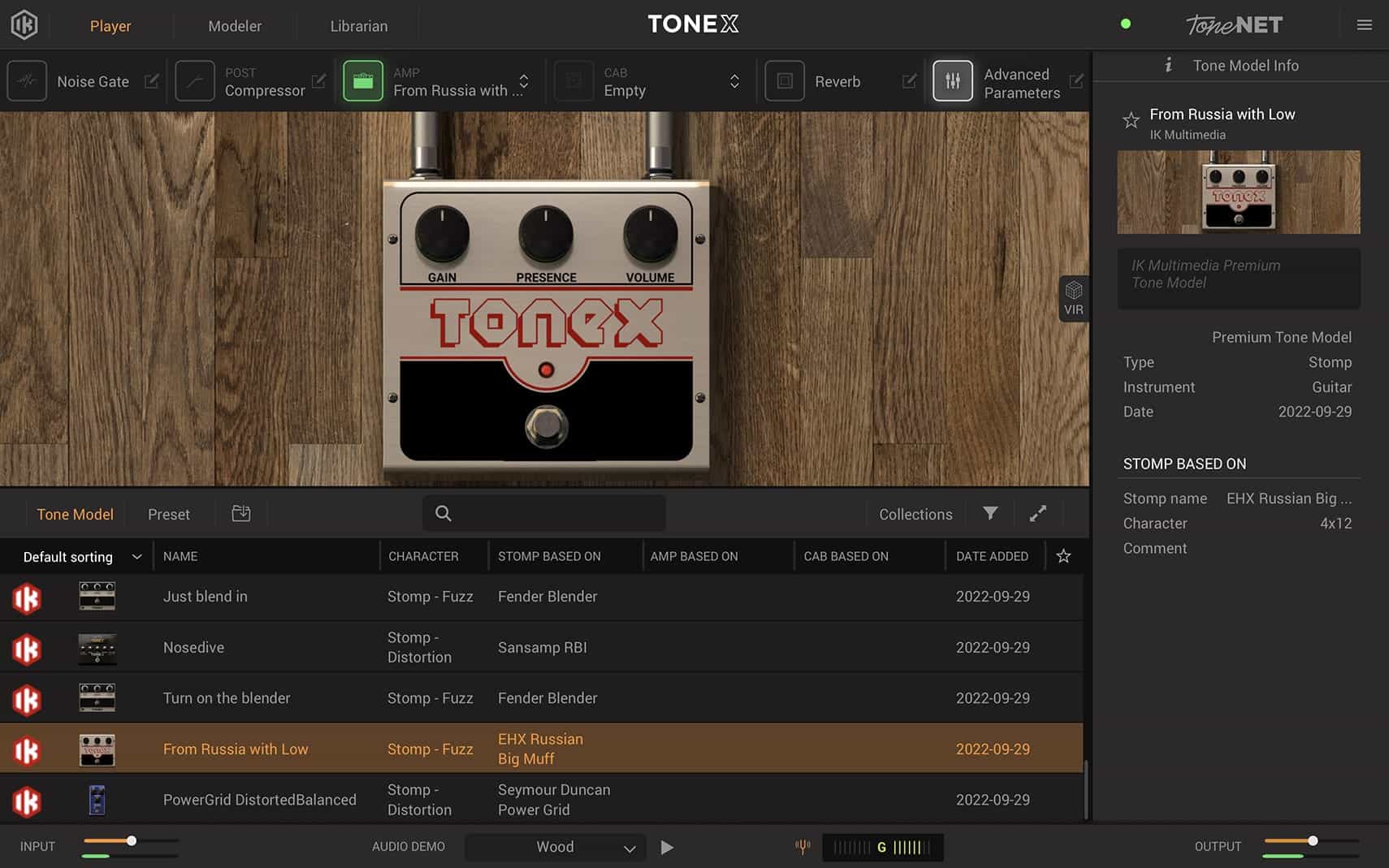
Task: Sort by CHARACTER column header
Action: tap(423, 556)
